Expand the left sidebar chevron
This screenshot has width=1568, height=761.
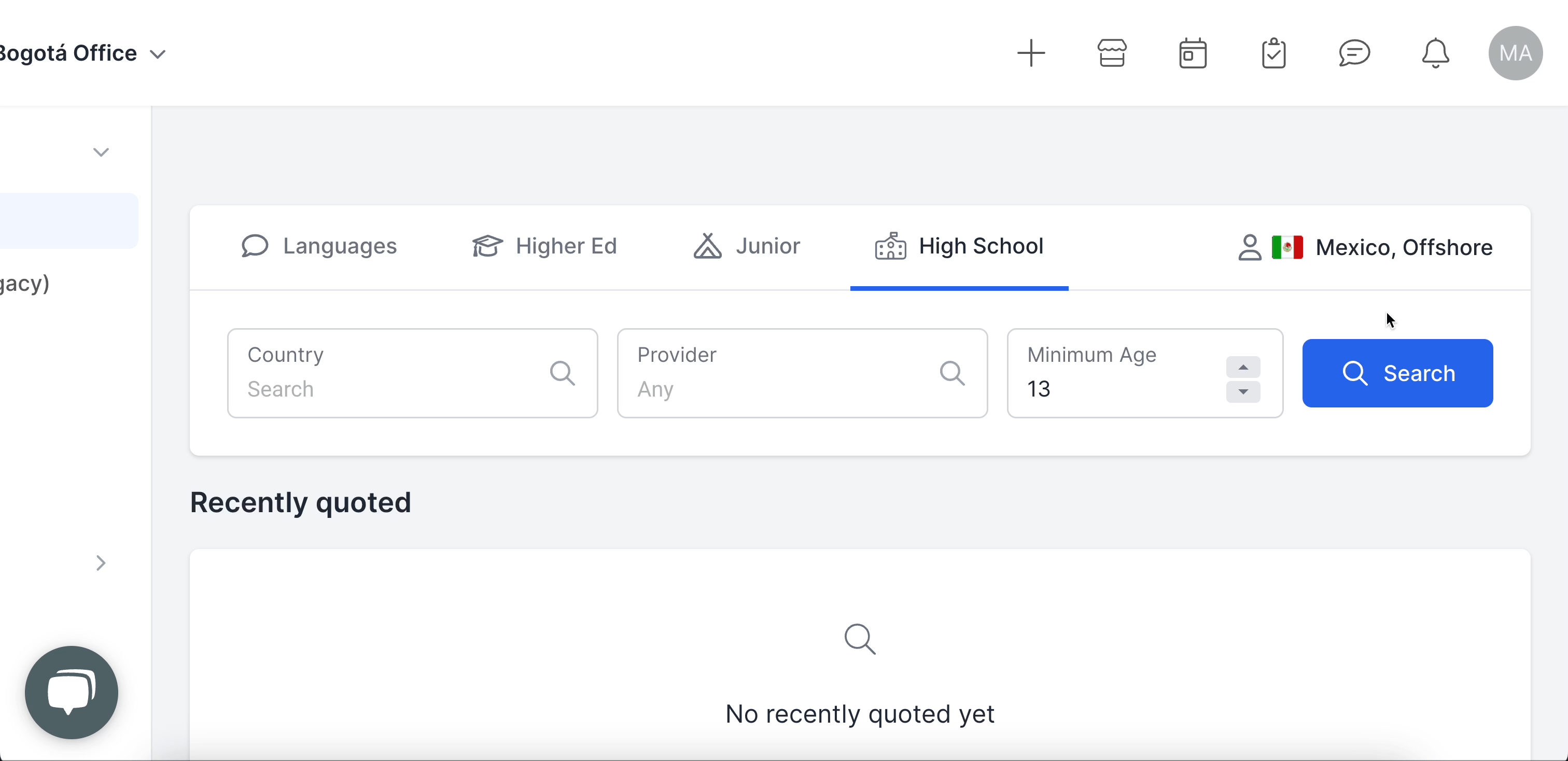(100, 562)
